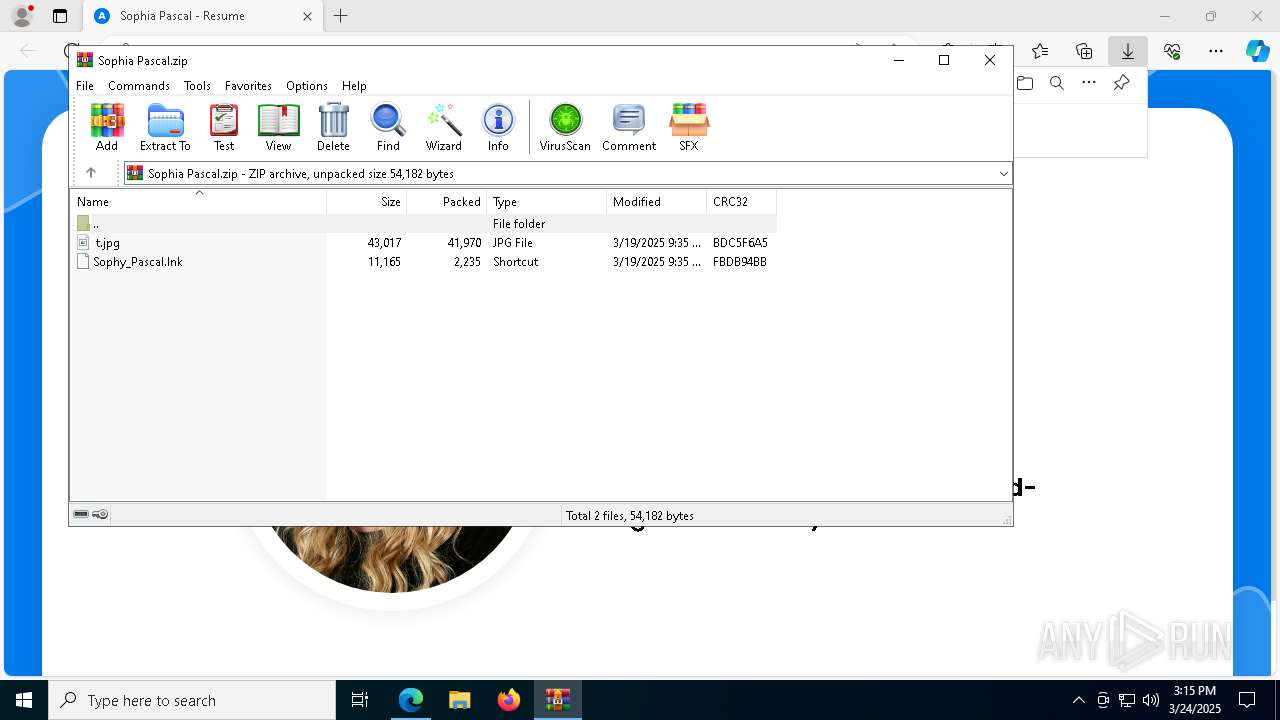Click the status bar total files text
This screenshot has width=1280, height=720.
pyautogui.click(x=630, y=516)
